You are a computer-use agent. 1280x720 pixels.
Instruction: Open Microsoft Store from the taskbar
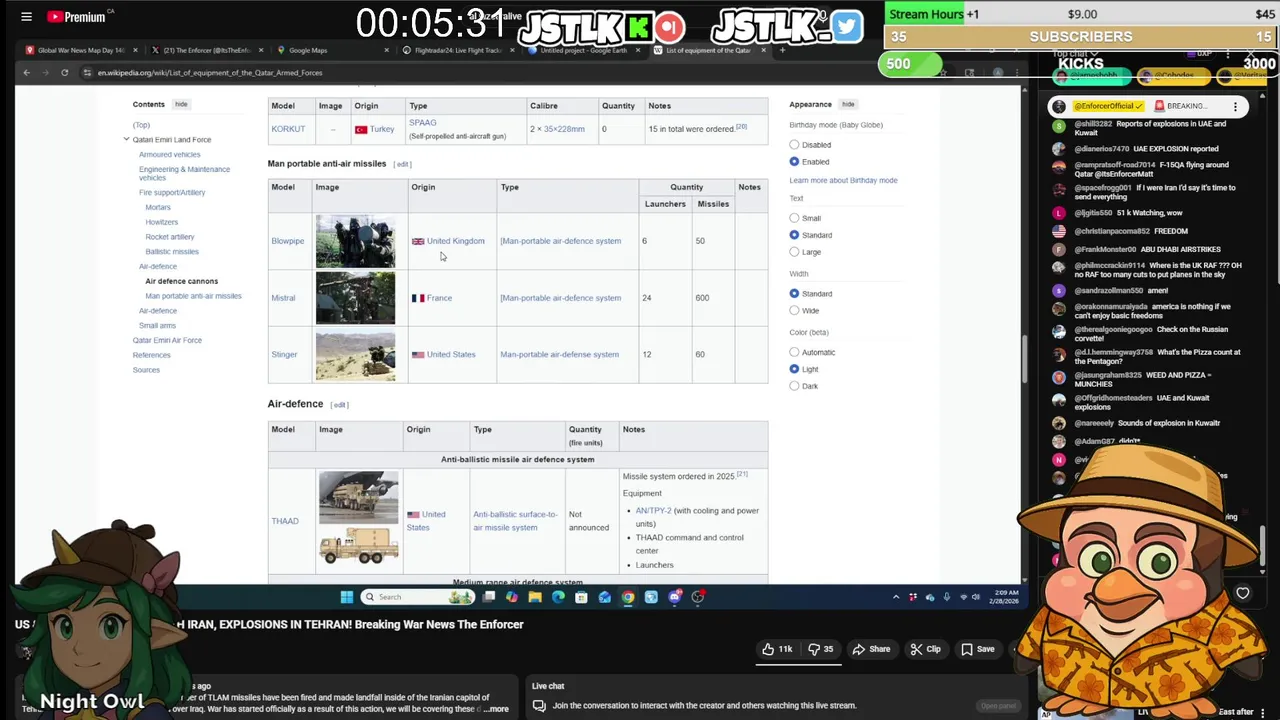(x=581, y=597)
